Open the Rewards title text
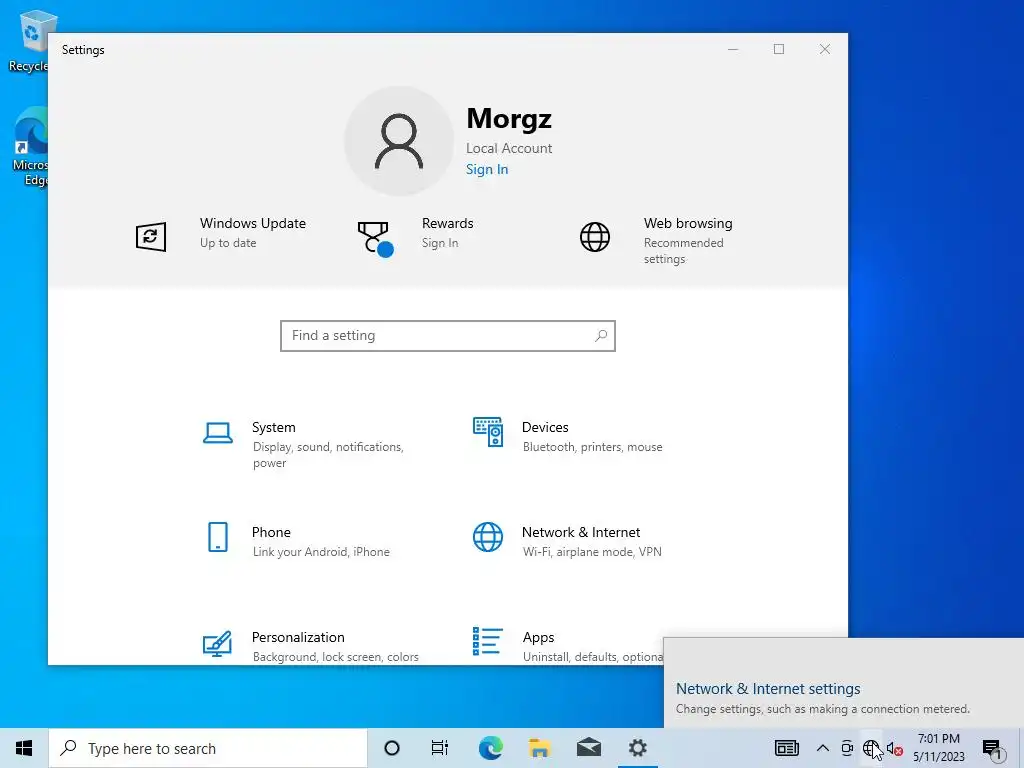Image resolution: width=1024 pixels, height=768 pixels. (447, 223)
